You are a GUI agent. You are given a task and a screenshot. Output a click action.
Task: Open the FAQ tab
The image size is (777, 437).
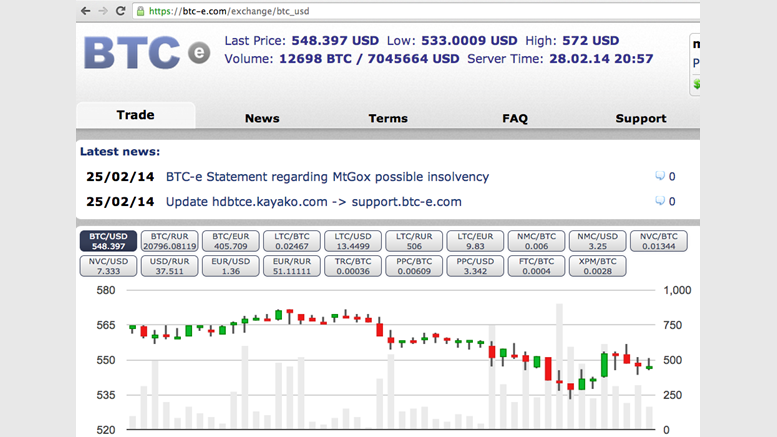[x=515, y=118]
